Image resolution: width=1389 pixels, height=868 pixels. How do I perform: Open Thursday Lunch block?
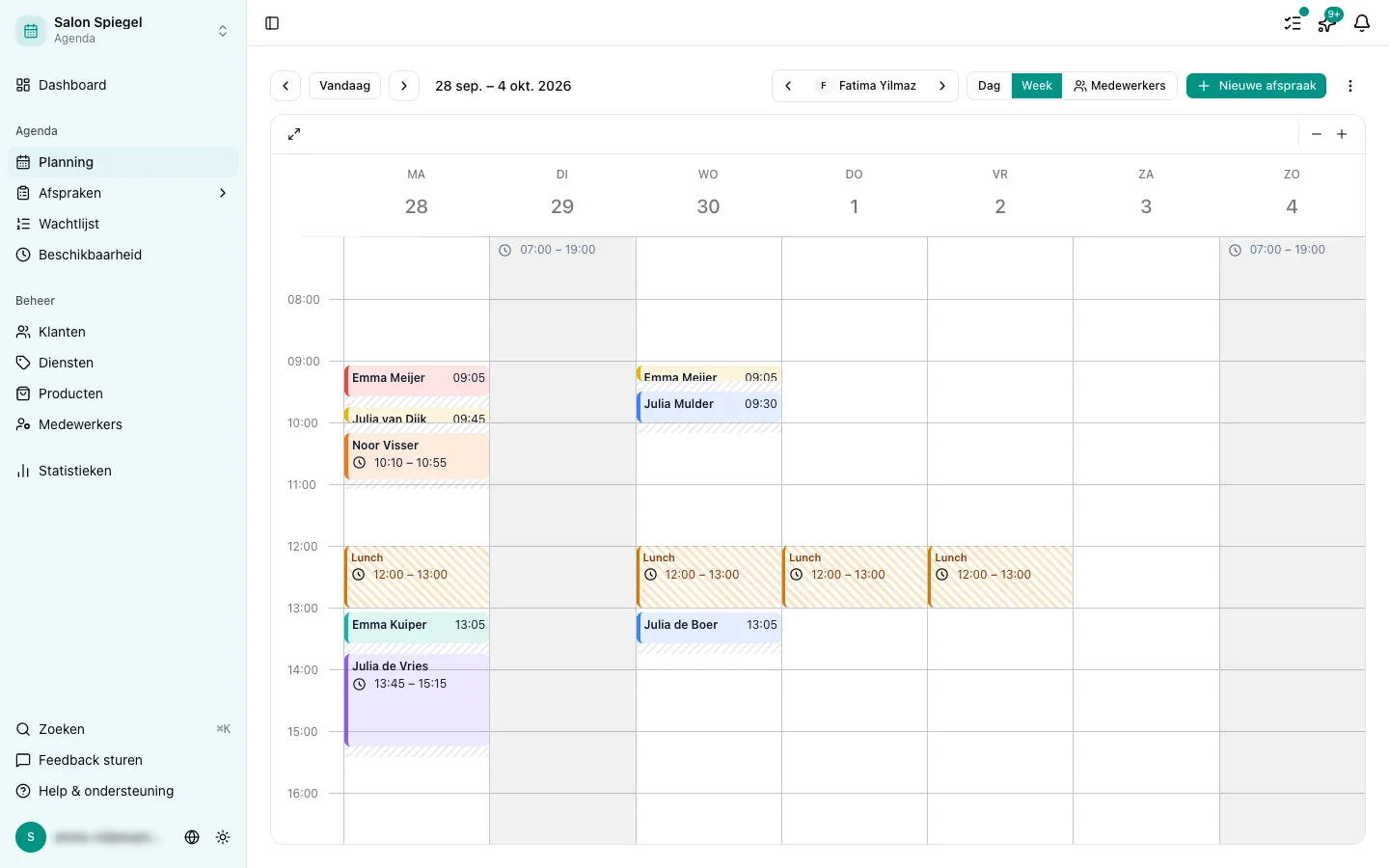click(x=855, y=577)
